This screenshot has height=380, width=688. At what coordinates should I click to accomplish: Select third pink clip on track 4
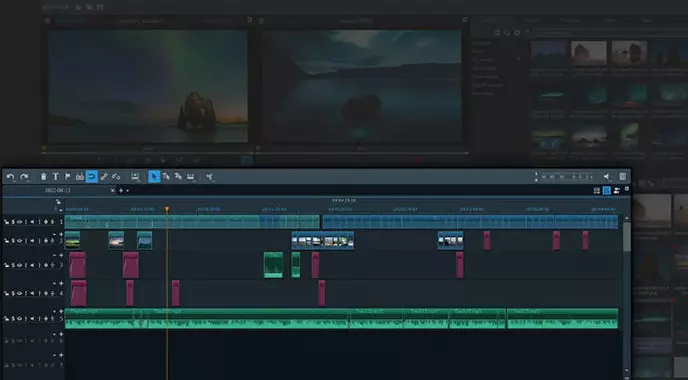coord(176,293)
